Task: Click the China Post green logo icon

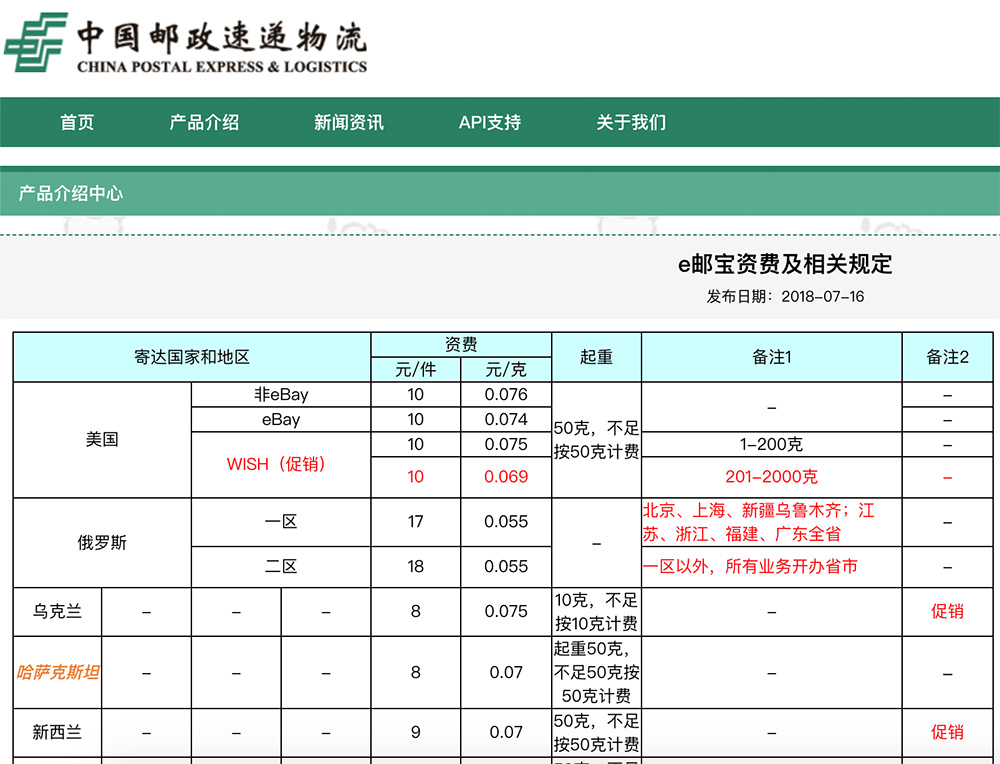Action: tap(36, 43)
